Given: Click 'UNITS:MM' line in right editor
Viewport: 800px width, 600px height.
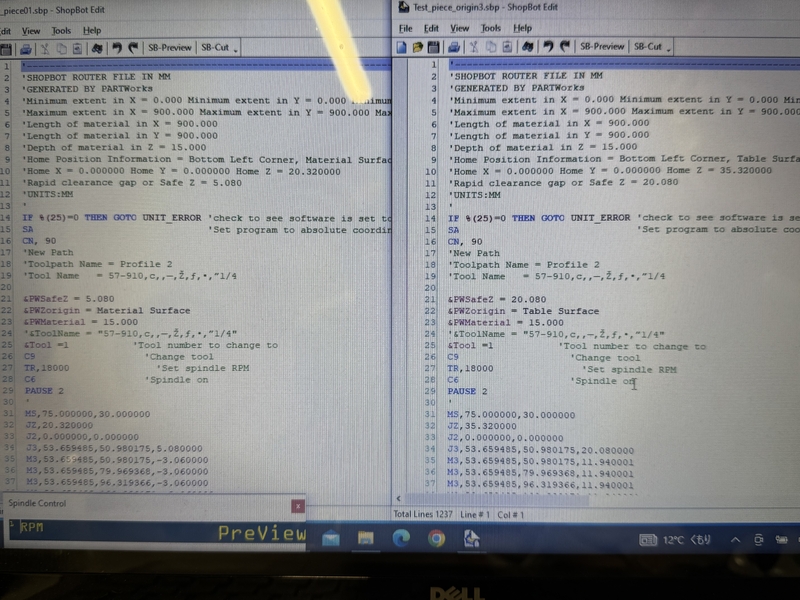Looking at the screenshot, I should (x=474, y=195).
